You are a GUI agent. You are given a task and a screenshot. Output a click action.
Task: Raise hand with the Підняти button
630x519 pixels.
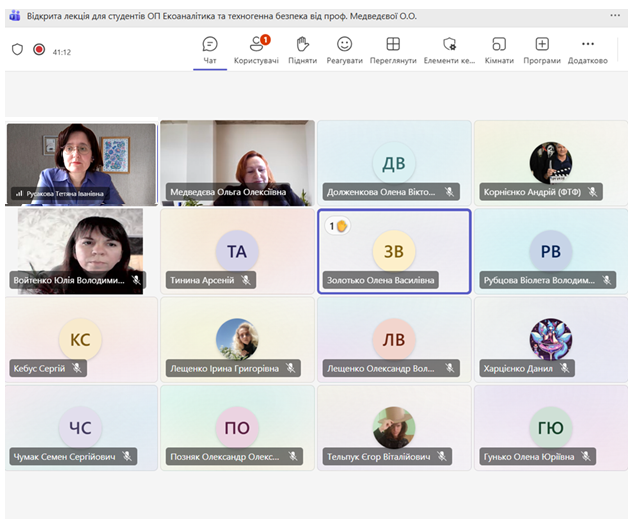(x=302, y=50)
